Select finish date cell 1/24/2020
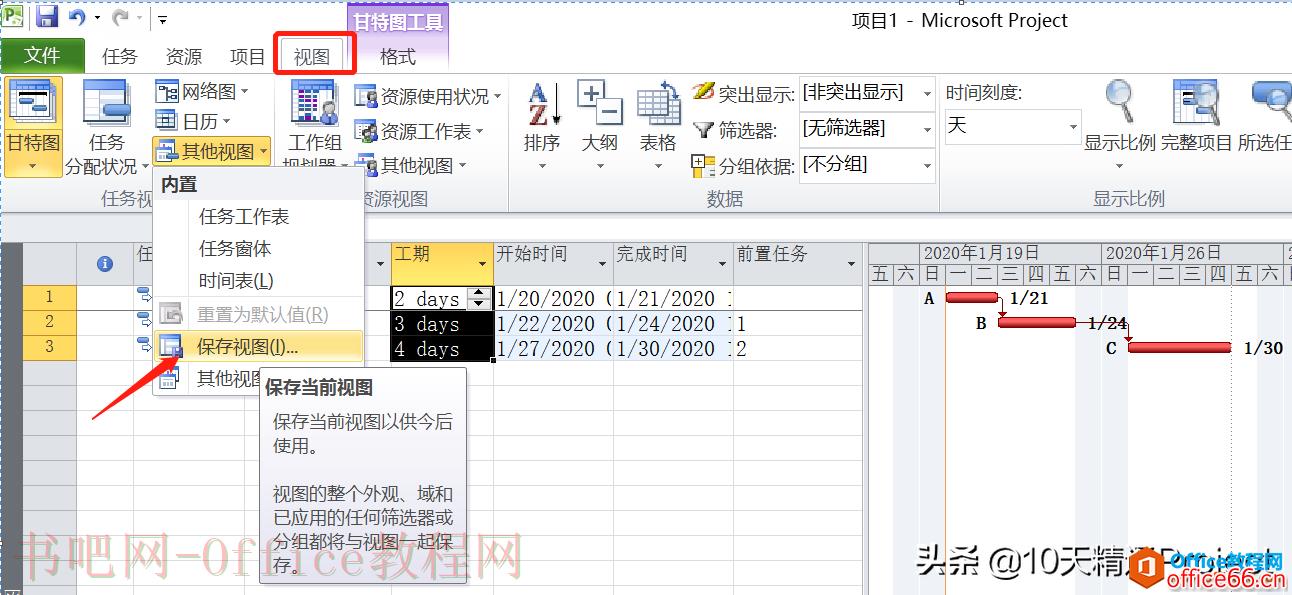The width and height of the screenshot is (1292, 595). [x=673, y=323]
